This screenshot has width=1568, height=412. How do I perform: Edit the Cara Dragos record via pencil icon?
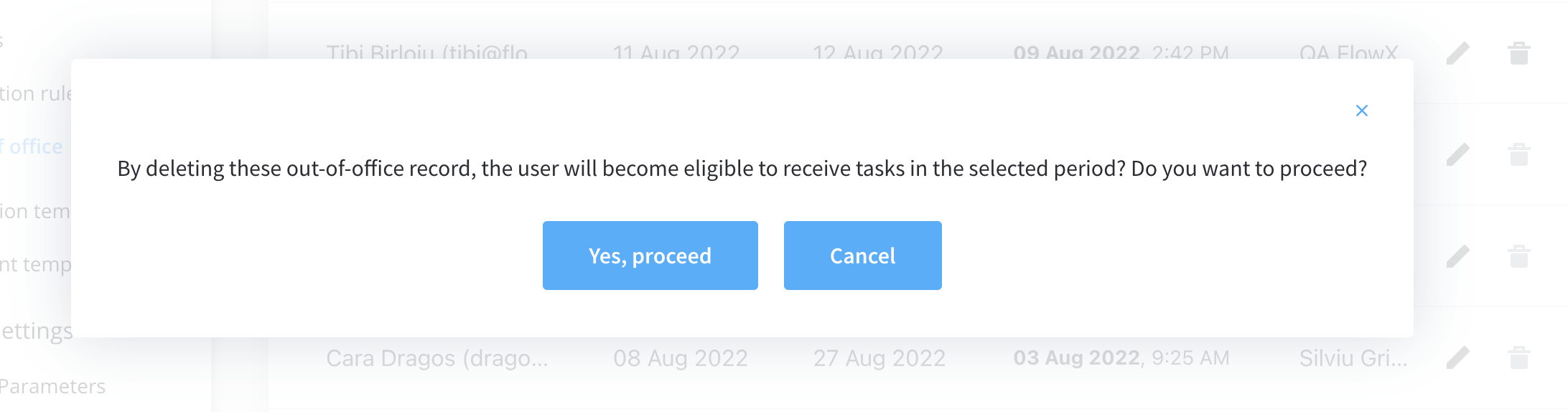pos(1457,357)
